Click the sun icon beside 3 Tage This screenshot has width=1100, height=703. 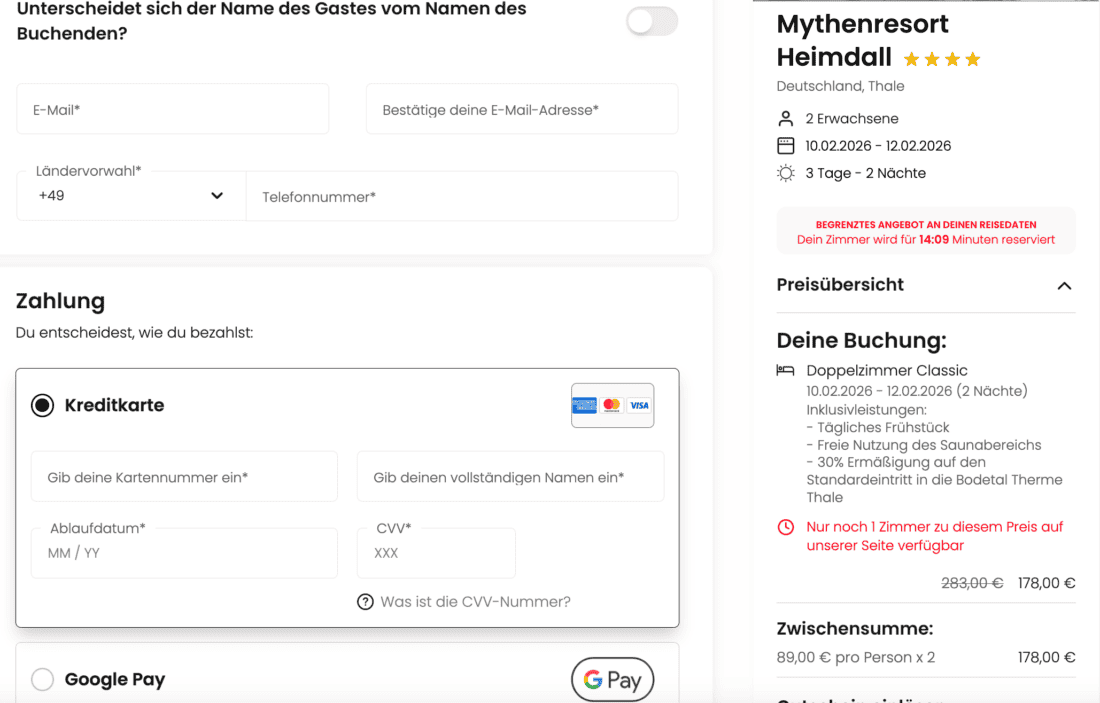tap(786, 172)
